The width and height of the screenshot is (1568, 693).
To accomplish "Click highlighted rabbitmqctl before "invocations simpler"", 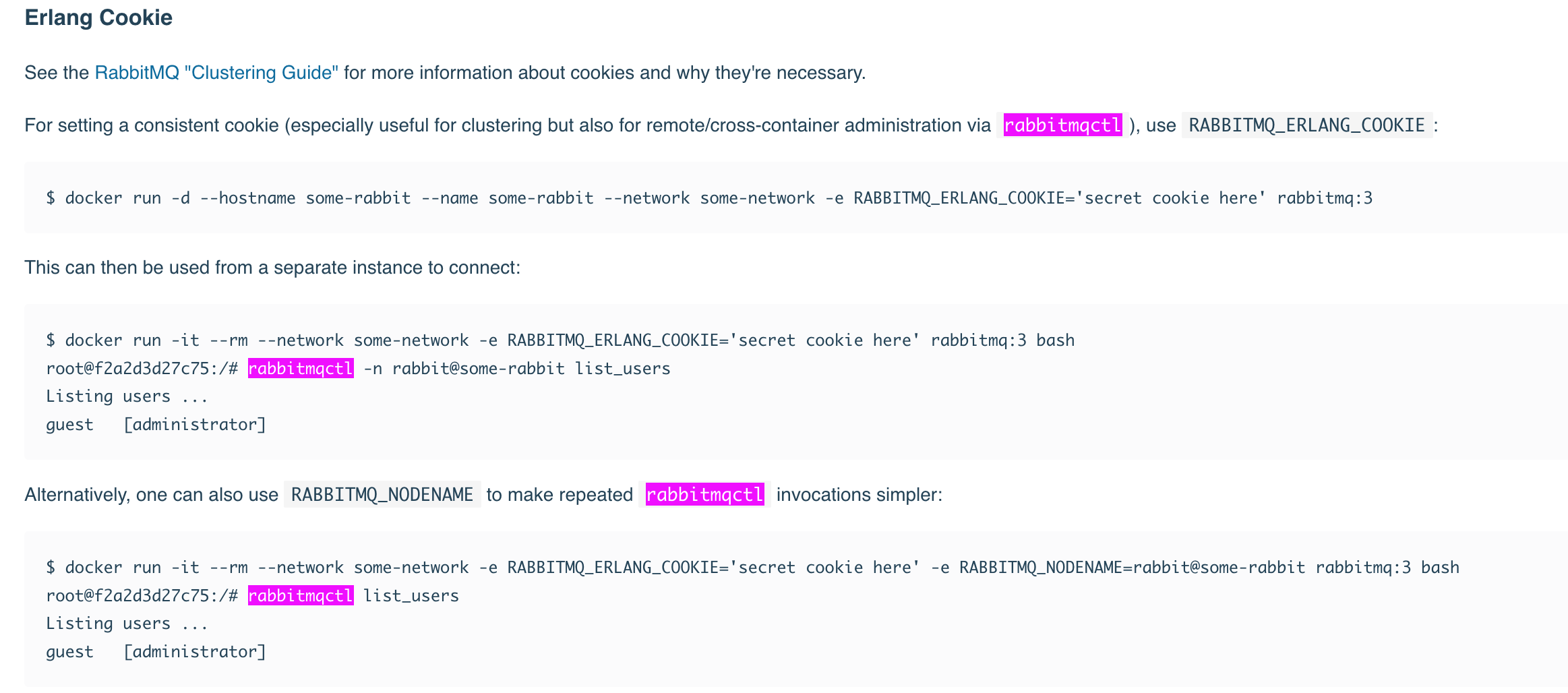I will click(x=704, y=495).
